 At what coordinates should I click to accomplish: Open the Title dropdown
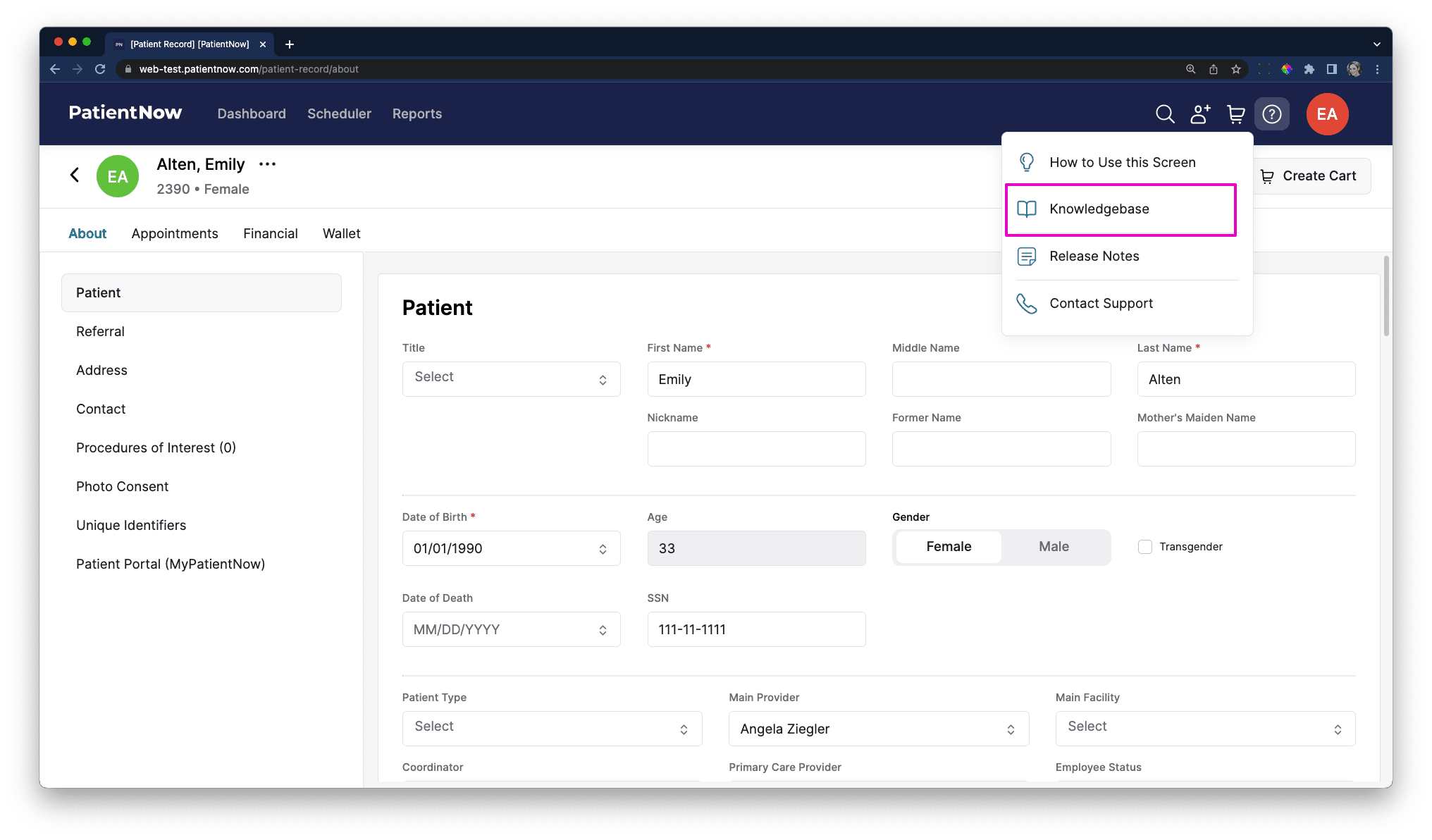click(511, 378)
